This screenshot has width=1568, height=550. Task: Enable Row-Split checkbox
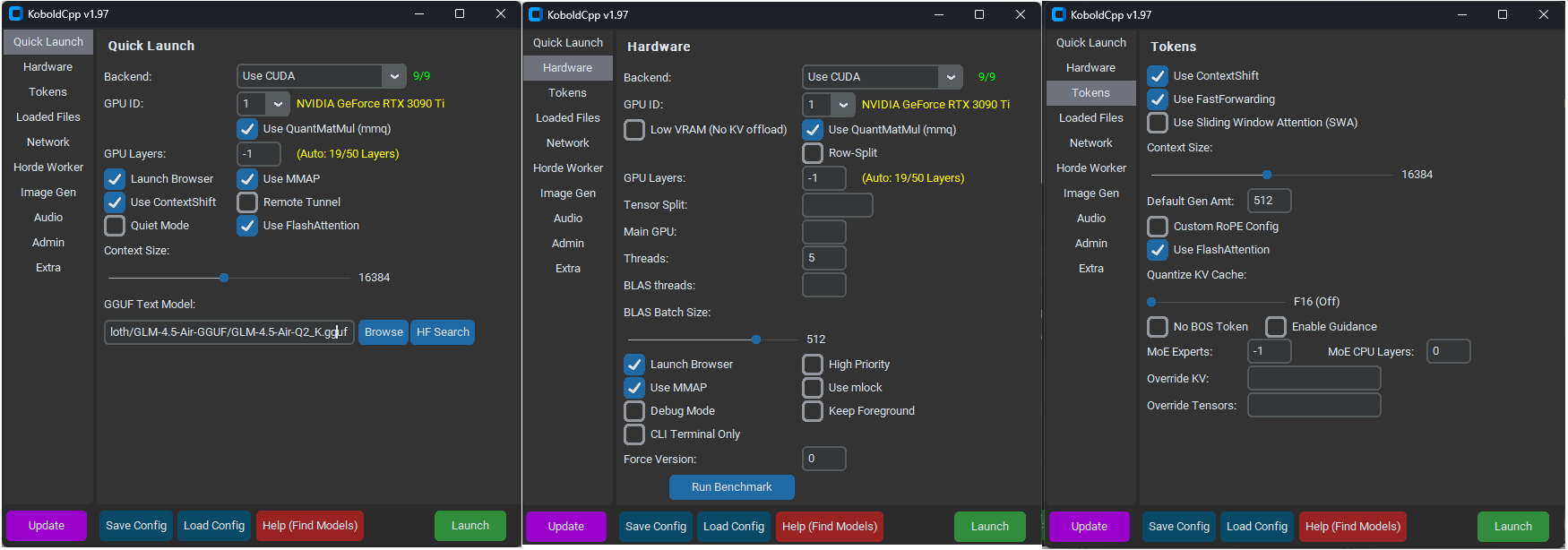pyautogui.click(x=813, y=153)
